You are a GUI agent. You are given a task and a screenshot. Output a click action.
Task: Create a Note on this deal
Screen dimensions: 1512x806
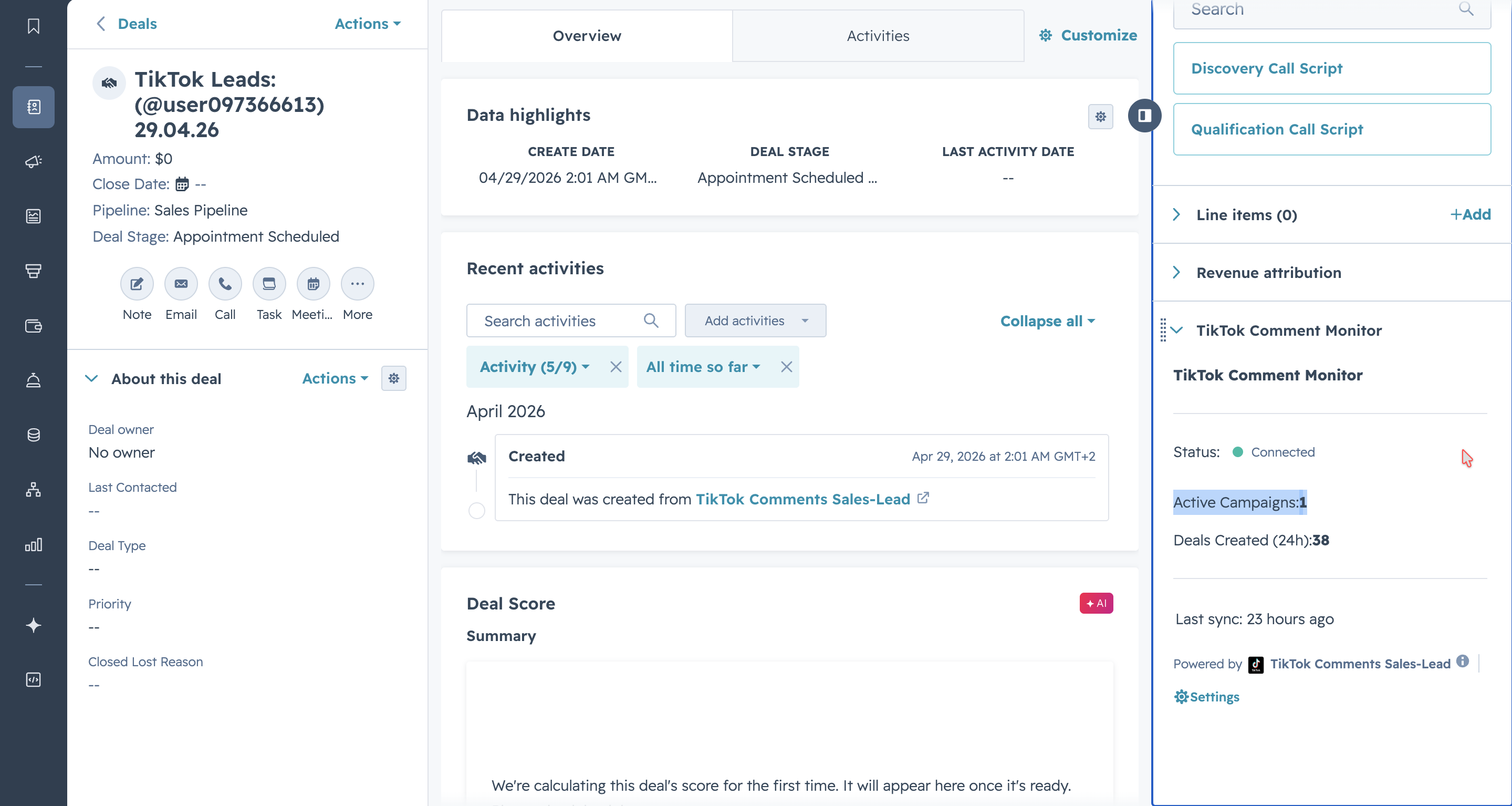[137, 284]
